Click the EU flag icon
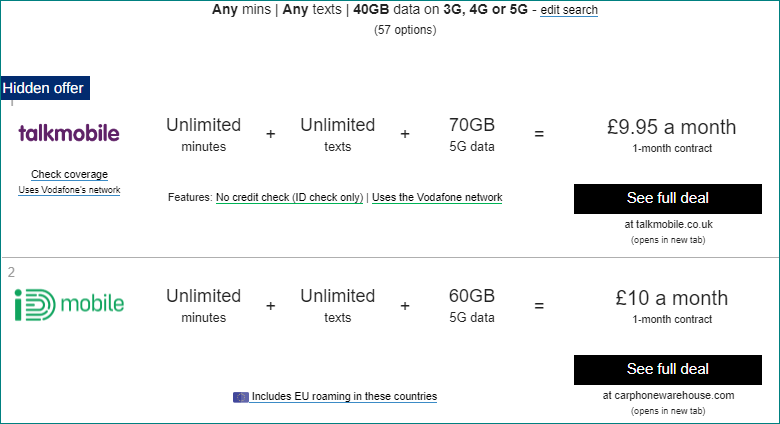780x424 pixels. click(x=240, y=397)
